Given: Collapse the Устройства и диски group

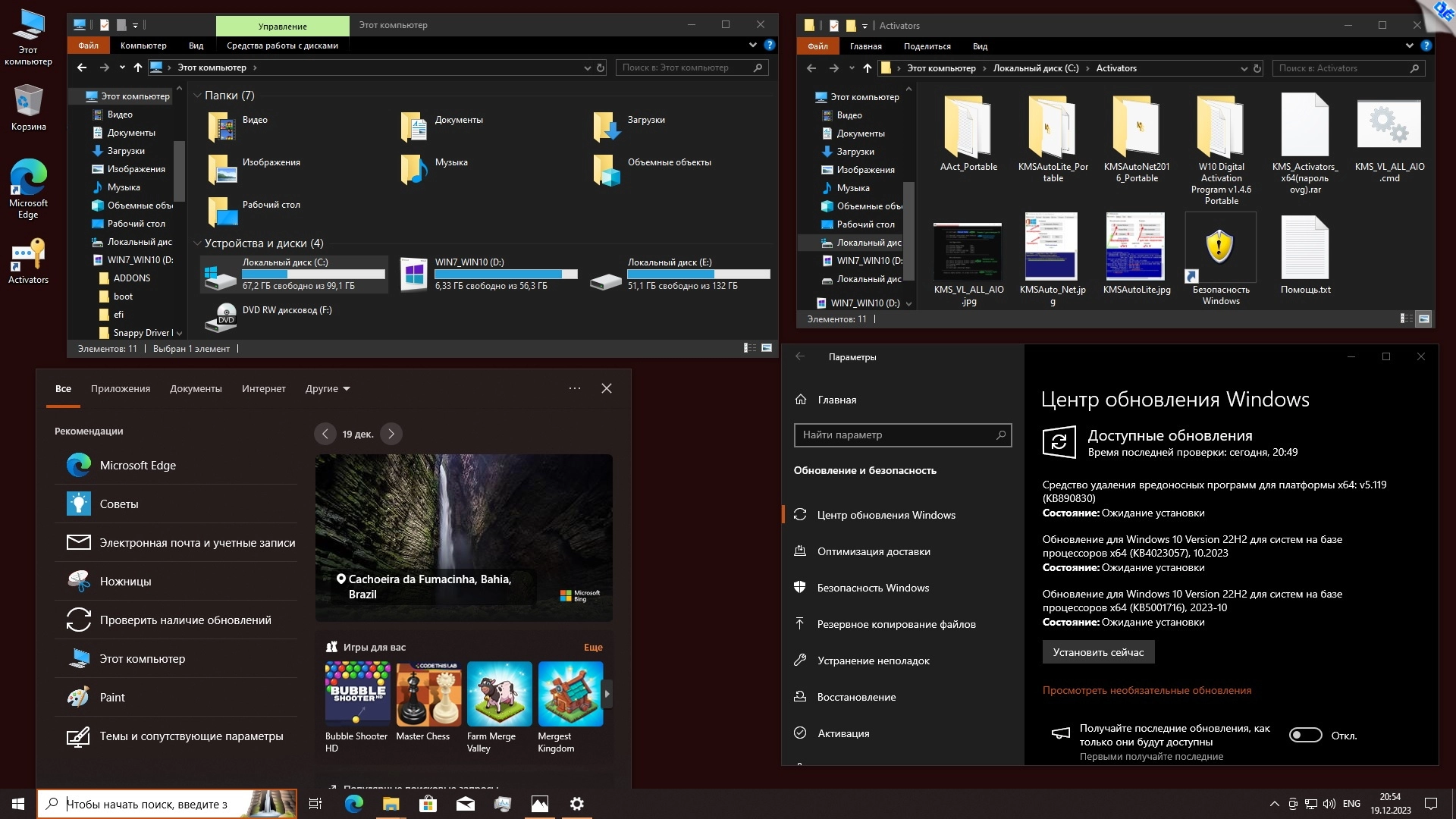Looking at the screenshot, I should (197, 243).
